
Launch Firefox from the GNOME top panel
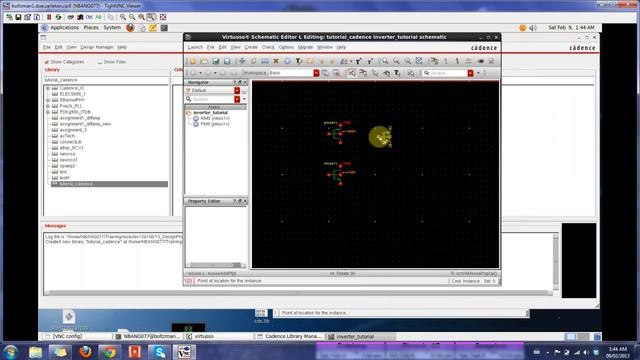(130, 28)
